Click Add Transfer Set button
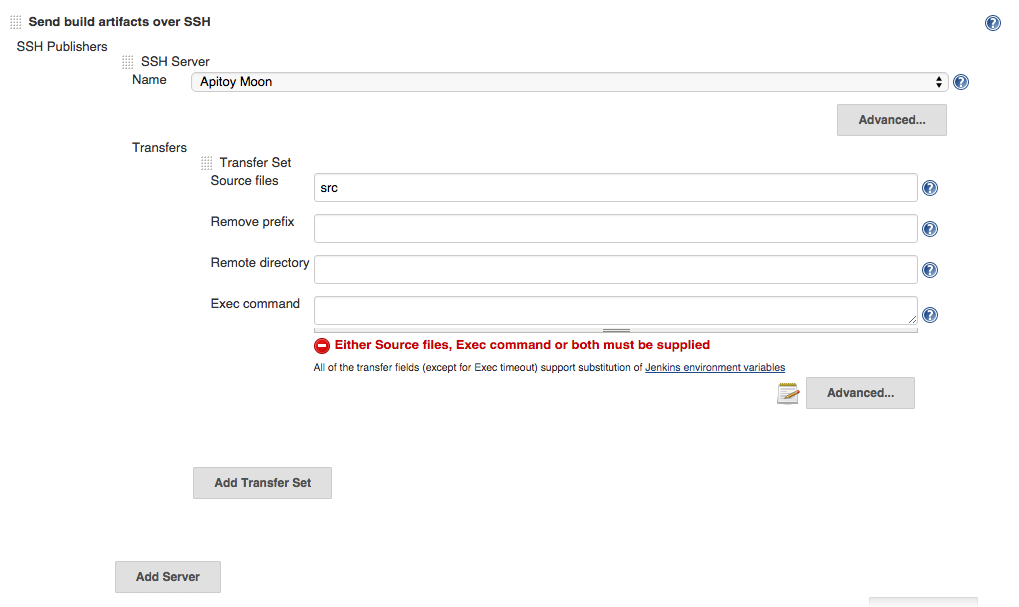Screen dimensions: 1019x607 point(263,483)
